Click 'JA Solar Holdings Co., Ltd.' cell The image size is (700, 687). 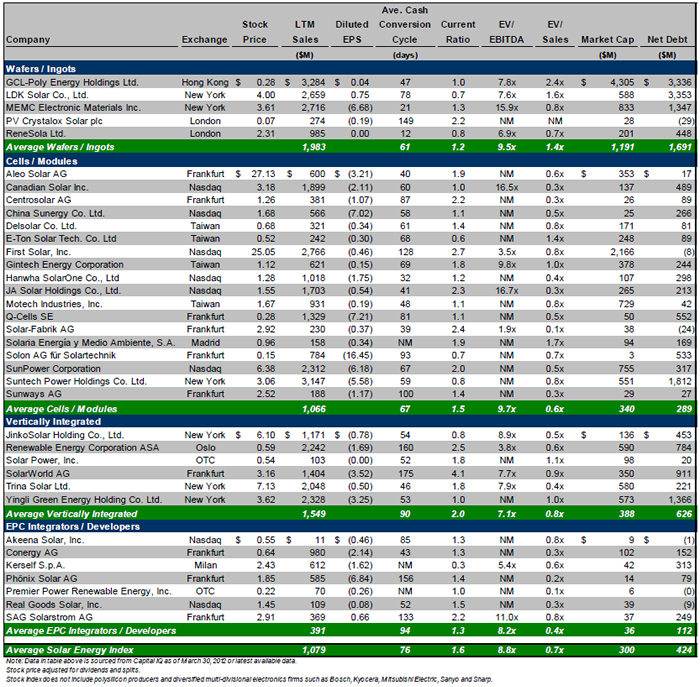coord(63,291)
